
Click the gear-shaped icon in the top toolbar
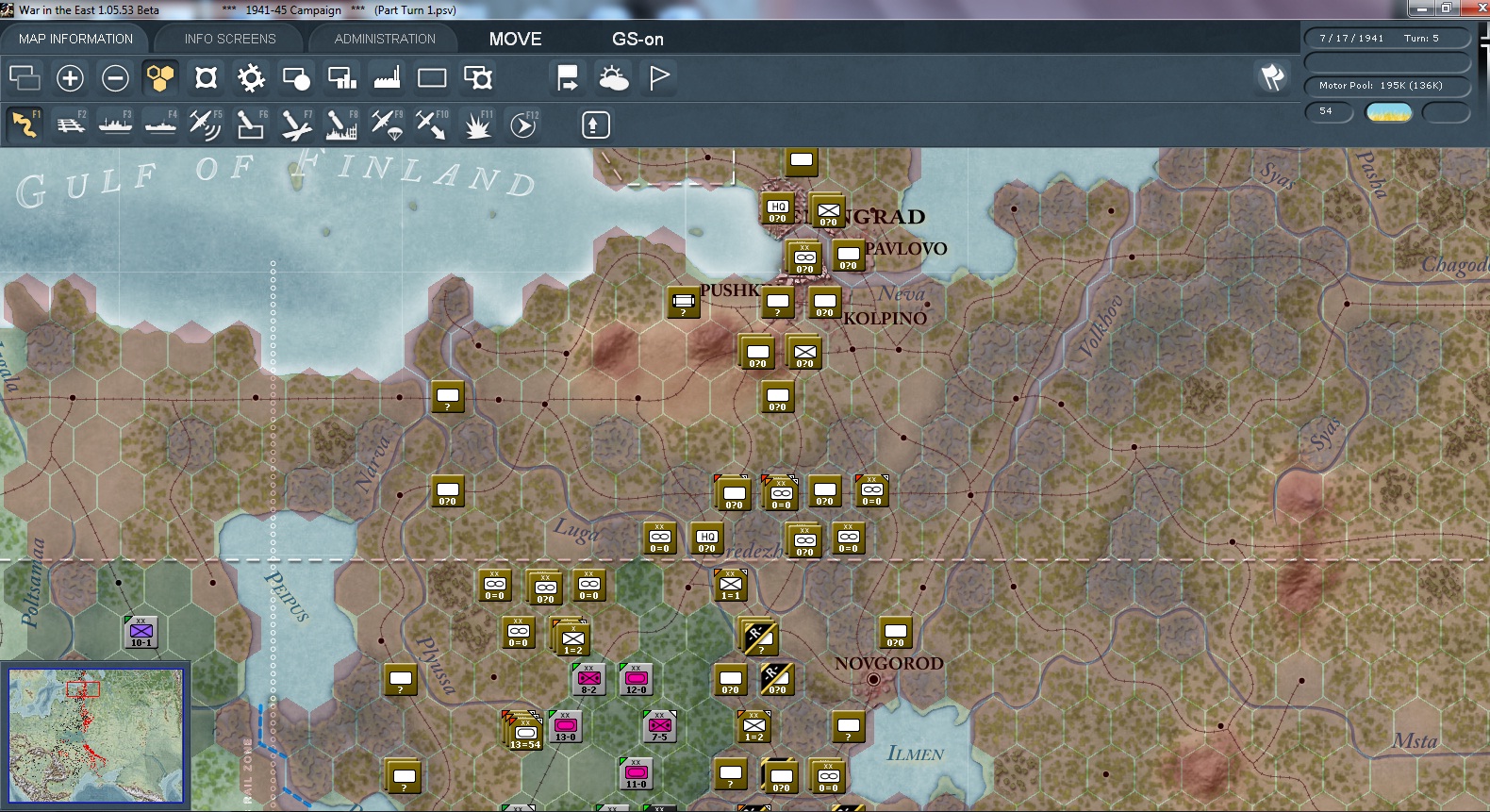tap(251, 77)
